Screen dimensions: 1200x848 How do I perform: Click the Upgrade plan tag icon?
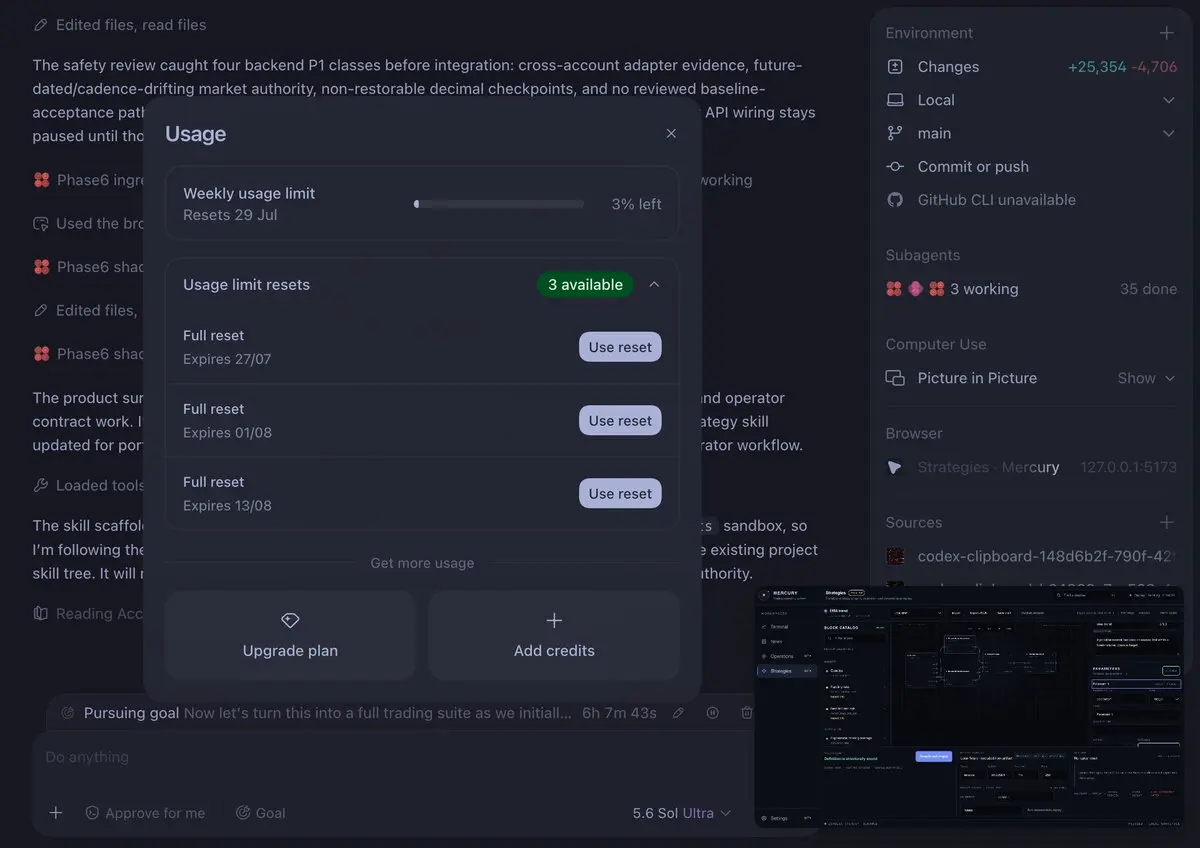[290, 620]
